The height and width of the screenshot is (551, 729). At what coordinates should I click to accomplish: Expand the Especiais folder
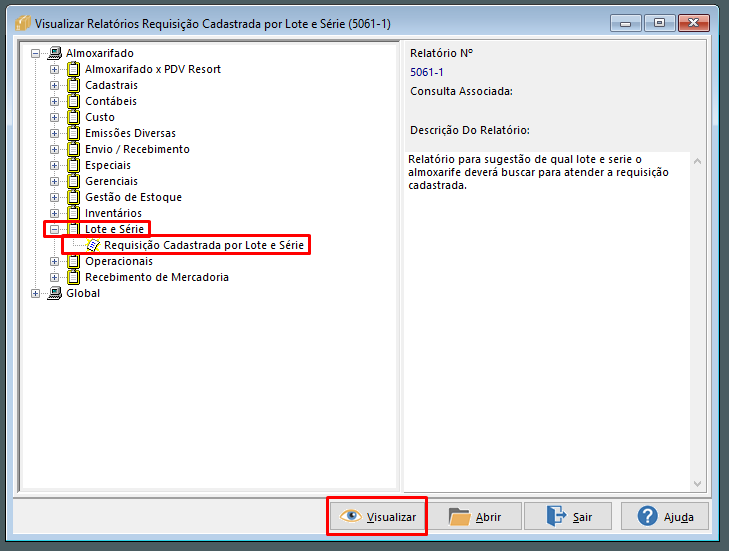tap(54, 166)
